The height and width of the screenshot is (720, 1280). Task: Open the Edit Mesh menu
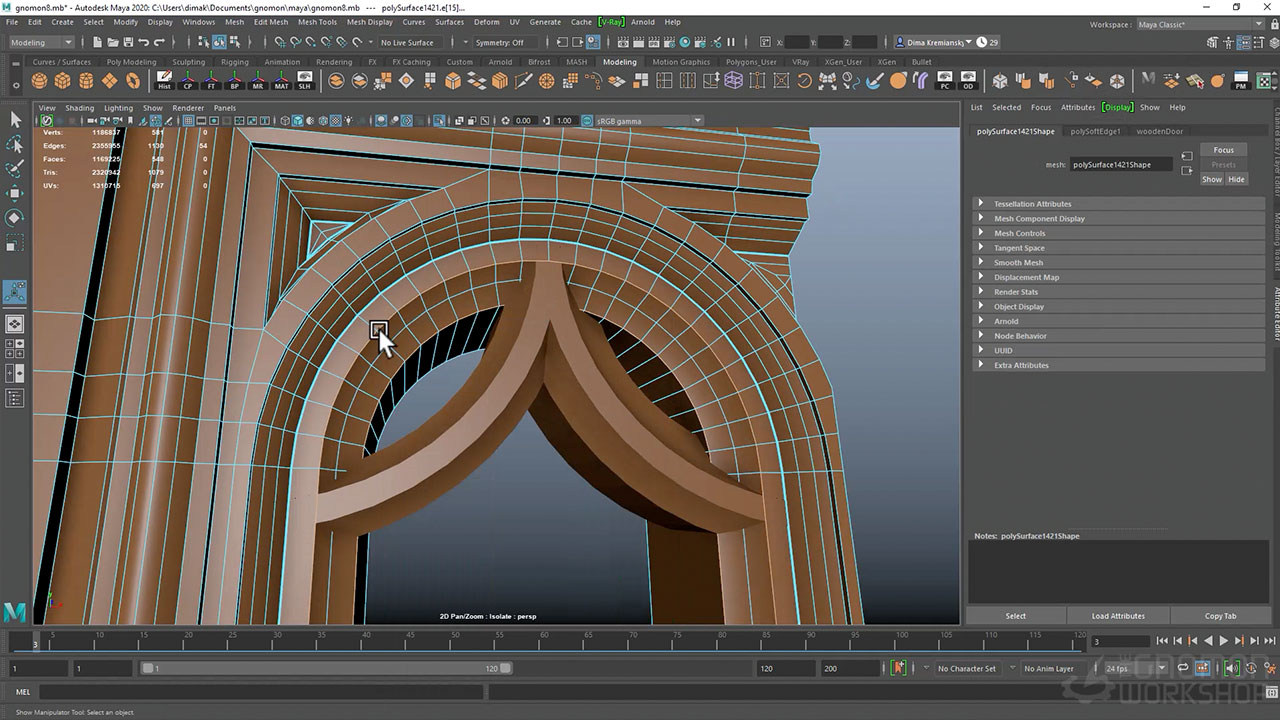pos(270,22)
